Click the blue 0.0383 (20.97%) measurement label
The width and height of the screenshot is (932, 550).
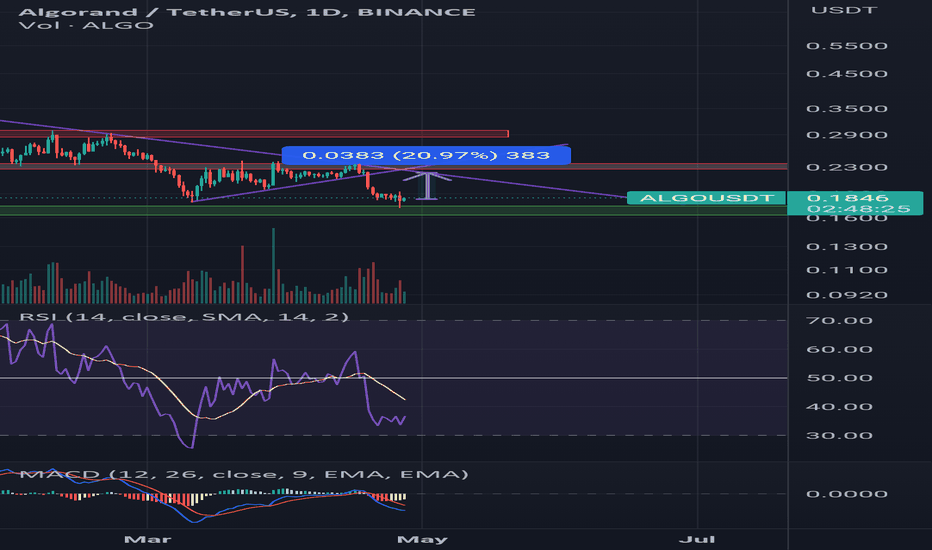click(426, 155)
